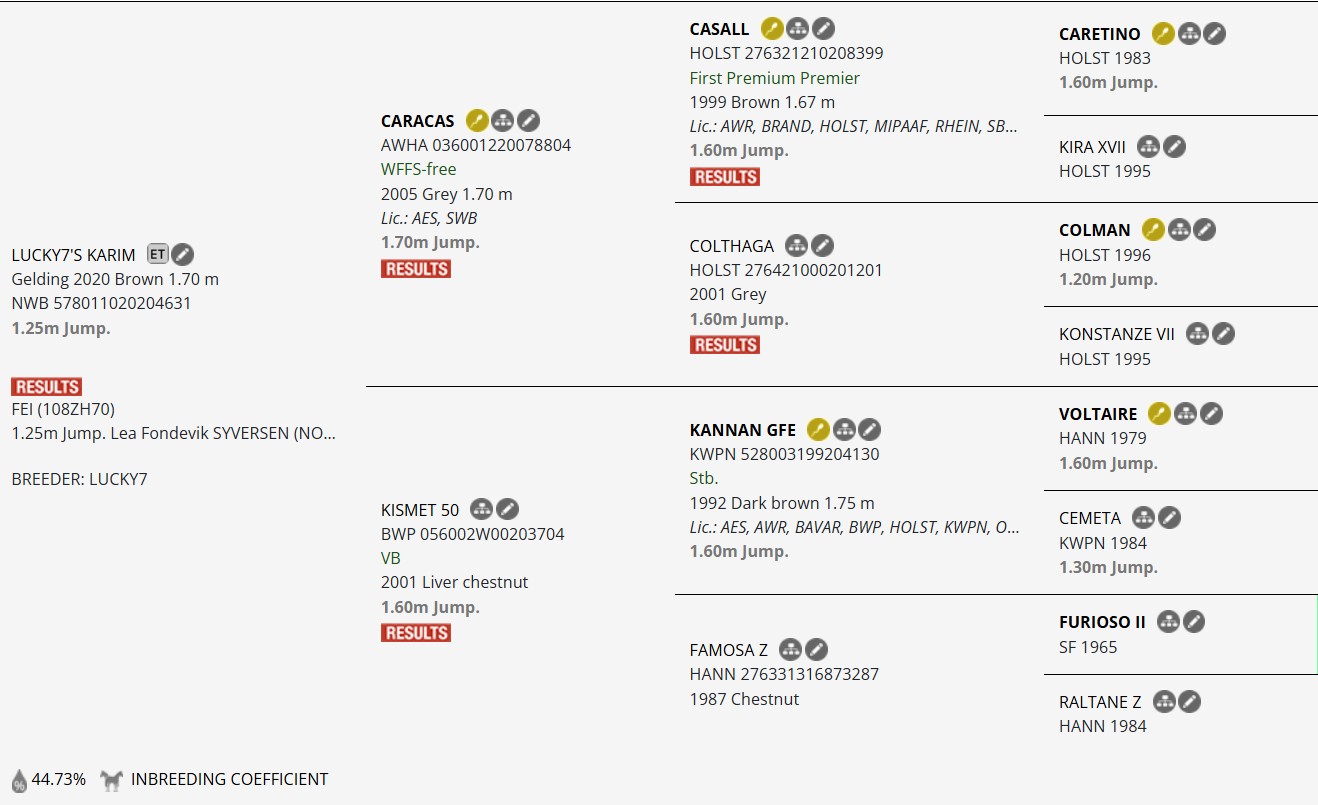The image size is (1318, 805).
Task: Open RESULTS for LUCKY7'S KARIM
Action: [47, 386]
